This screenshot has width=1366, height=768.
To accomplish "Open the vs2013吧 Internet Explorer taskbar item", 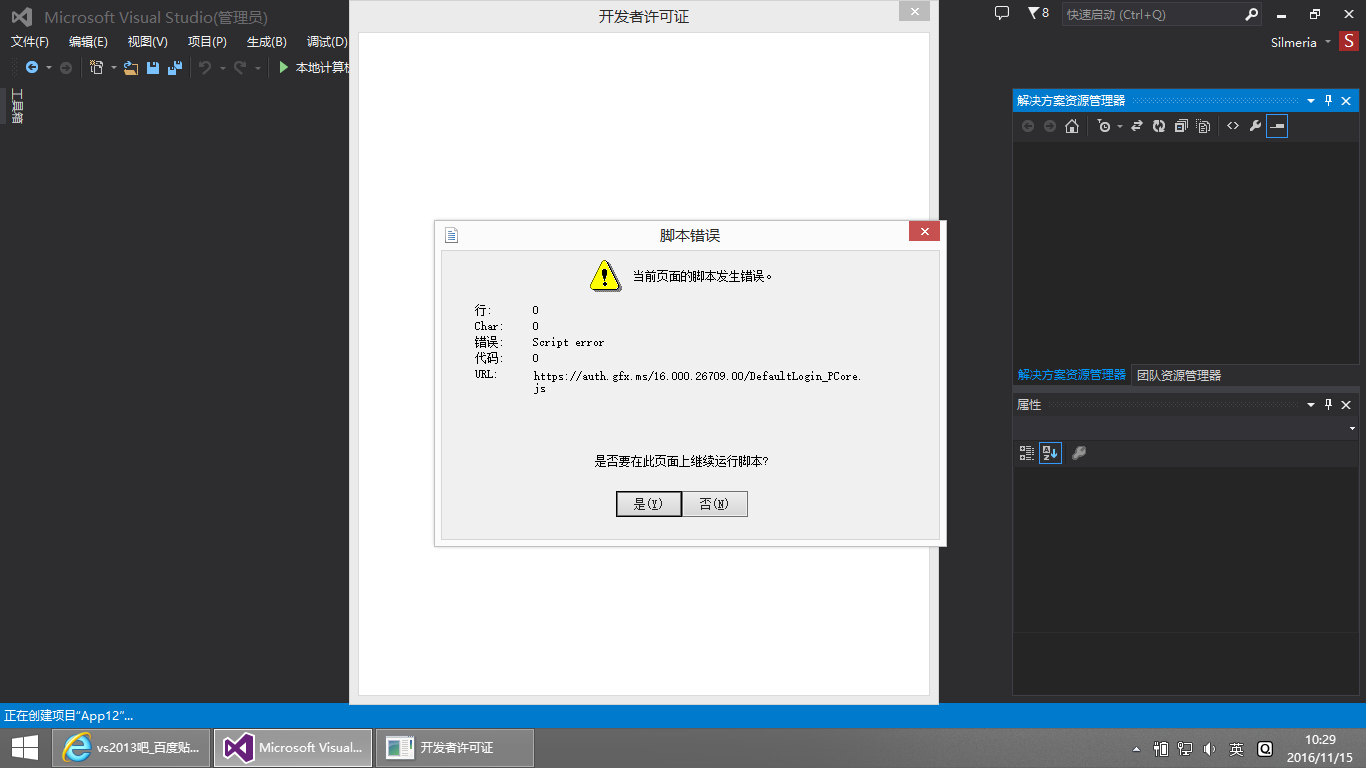I will tap(131, 747).
